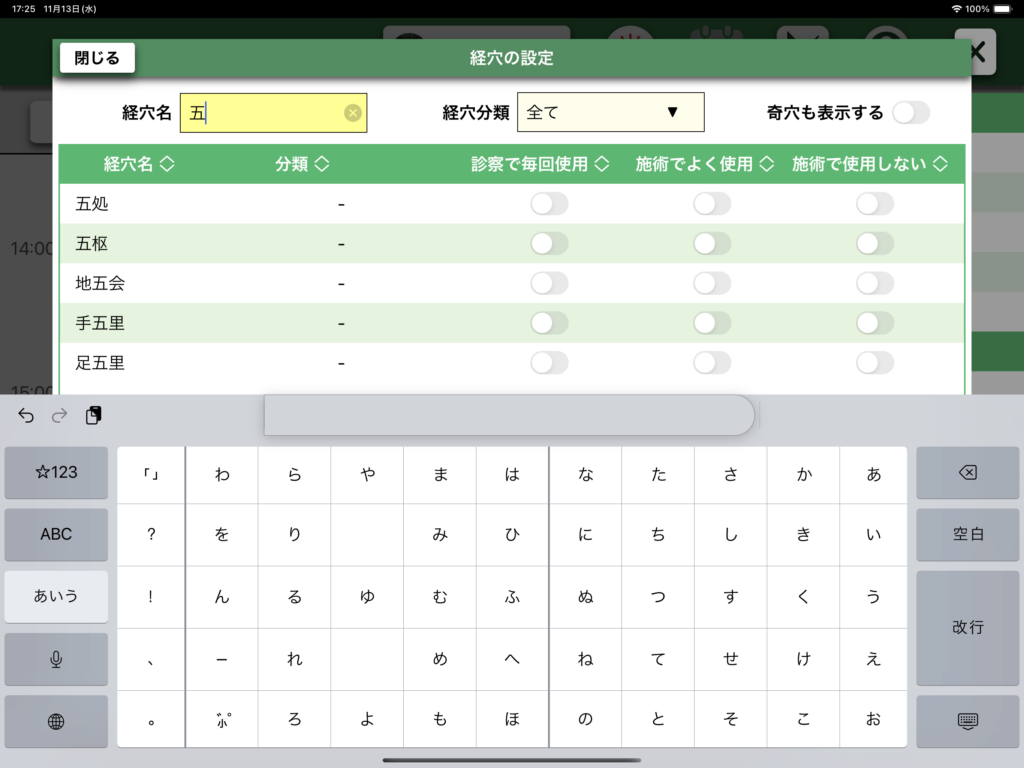Open the 経穴分類 dropdown showing 全て
Viewport: 1024px width, 768px height.
click(x=610, y=113)
